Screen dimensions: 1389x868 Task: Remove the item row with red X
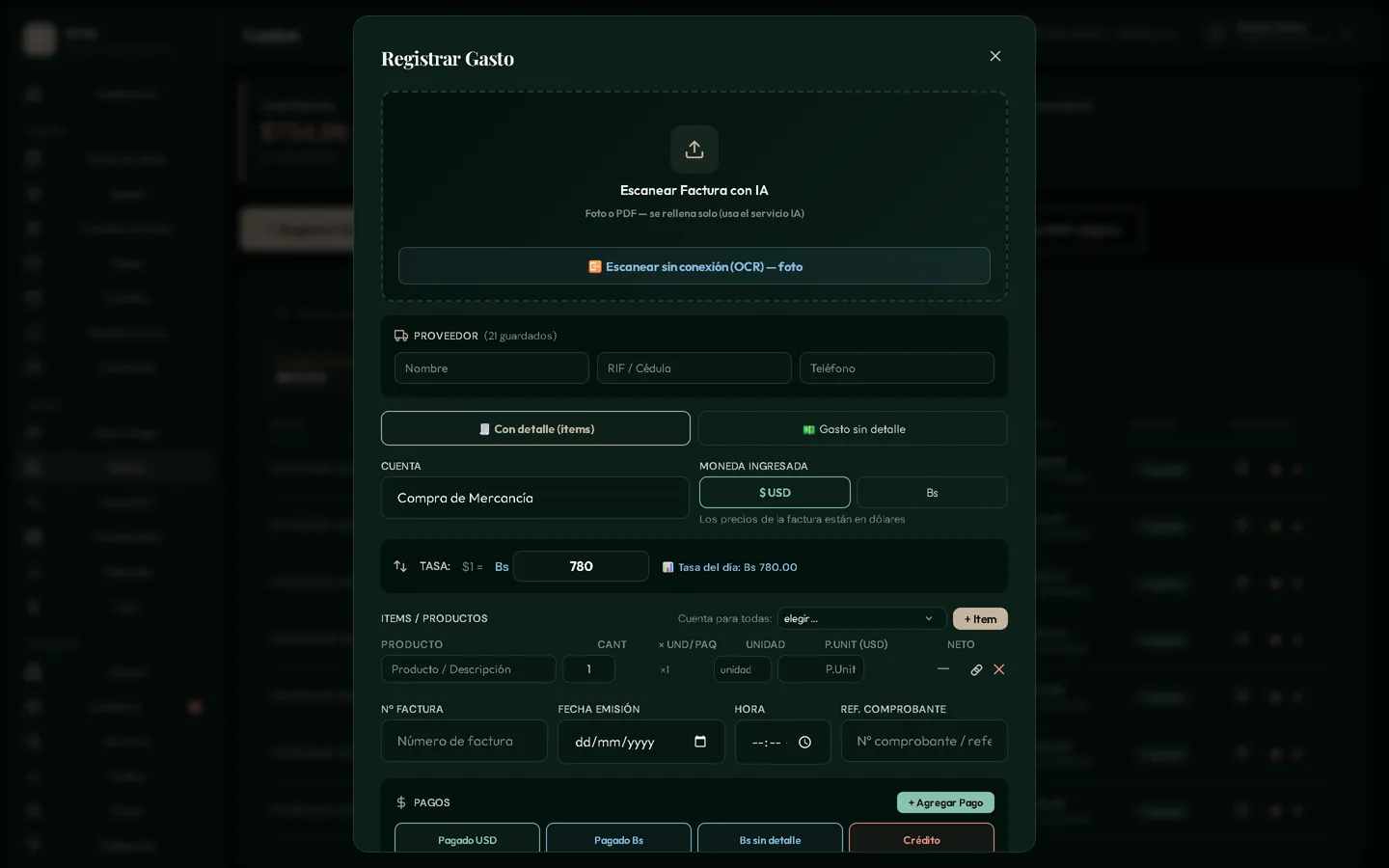pos(999,669)
